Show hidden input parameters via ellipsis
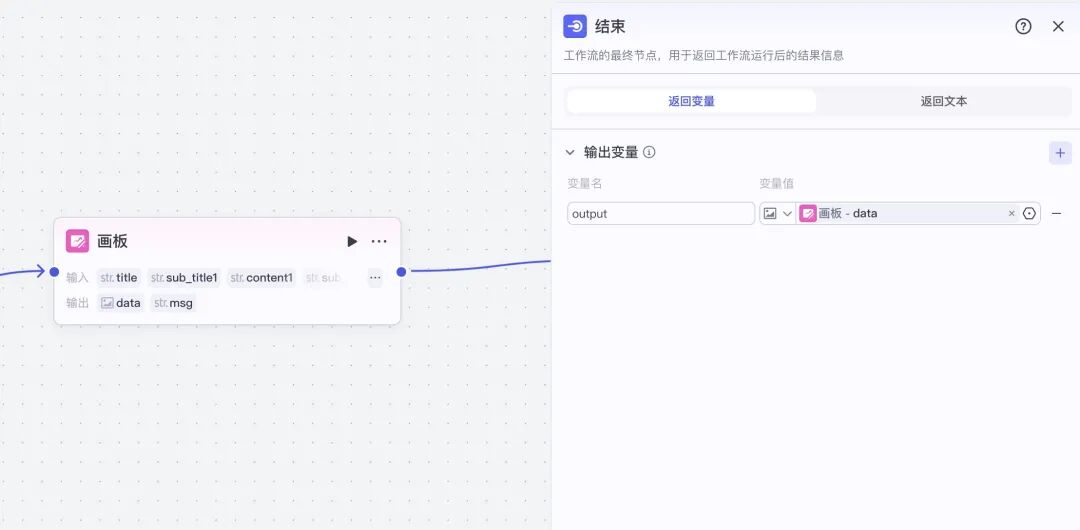 pos(375,278)
